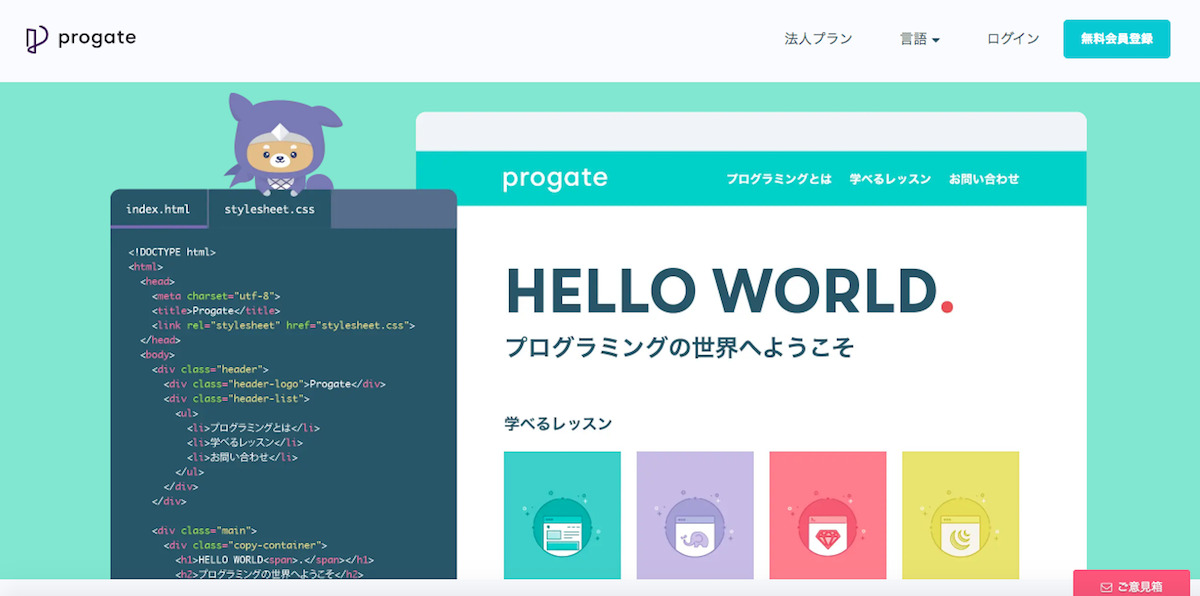Viewport: 1200px width, 596px height.
Task: Open the red ruby gem lesson card
Action: (828, 515)
